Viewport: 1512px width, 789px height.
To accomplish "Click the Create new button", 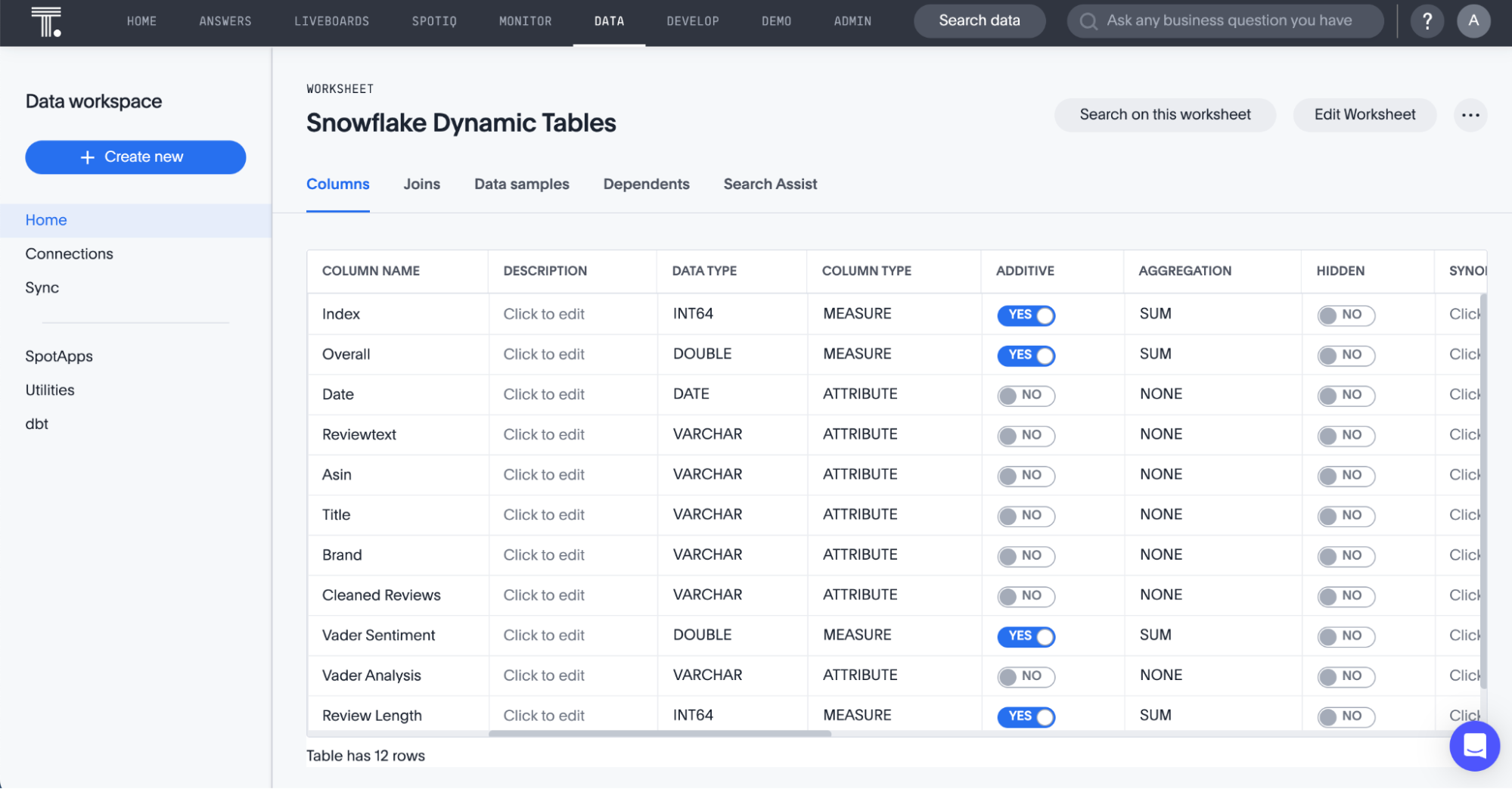I will point(135,157).
